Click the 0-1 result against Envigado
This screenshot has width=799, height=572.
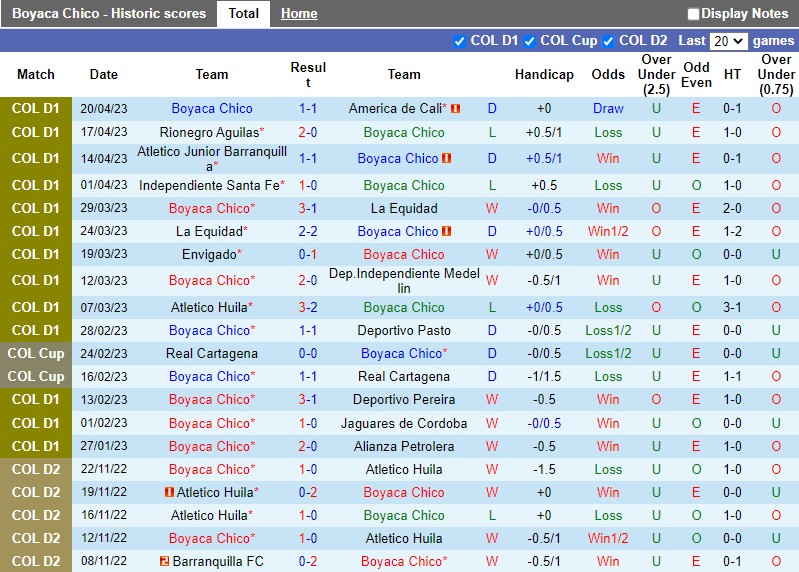308,254
